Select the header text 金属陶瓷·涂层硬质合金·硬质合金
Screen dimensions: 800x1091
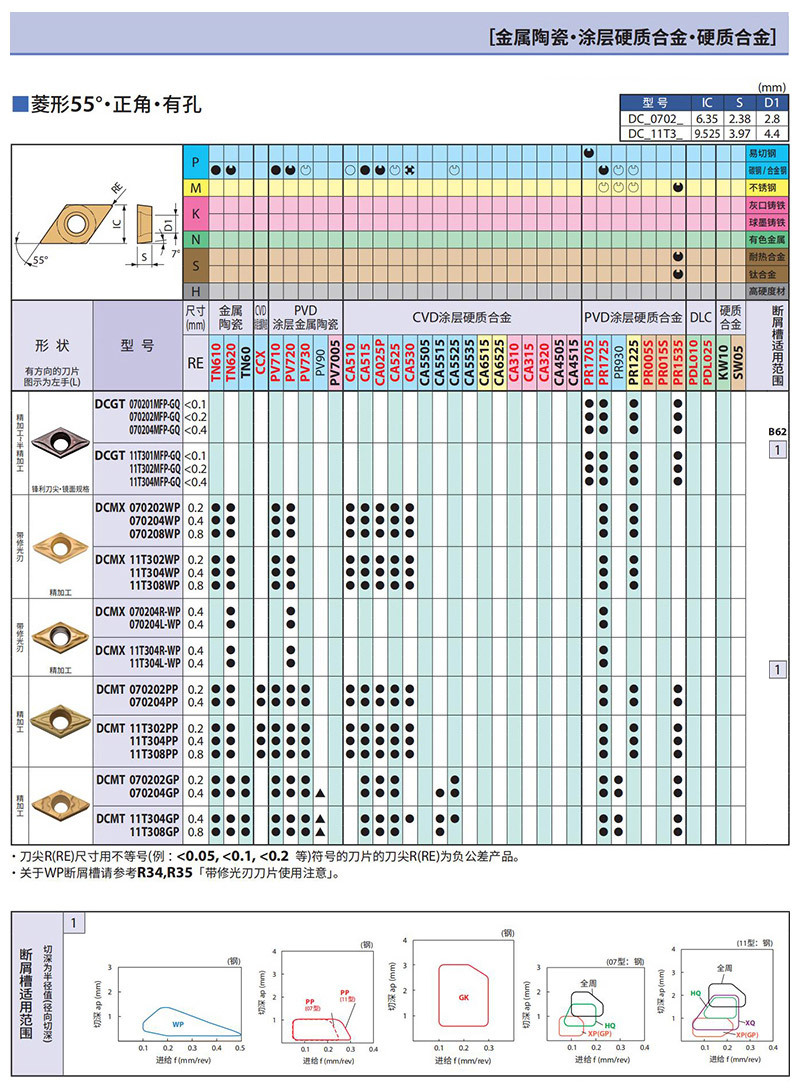[632, 36]
